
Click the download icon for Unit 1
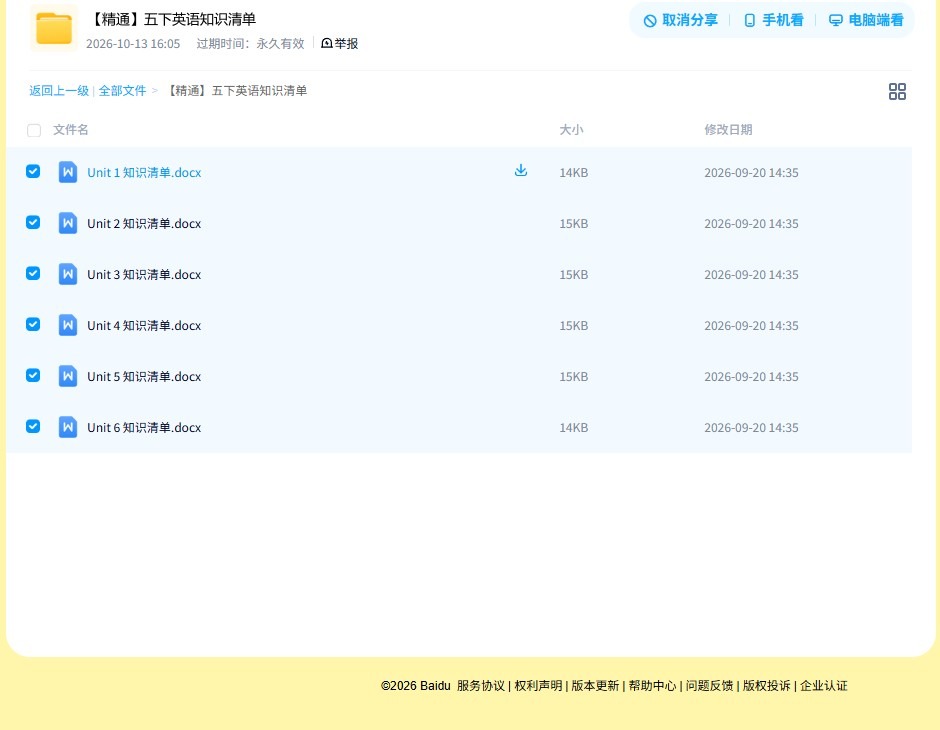point(521,171)
